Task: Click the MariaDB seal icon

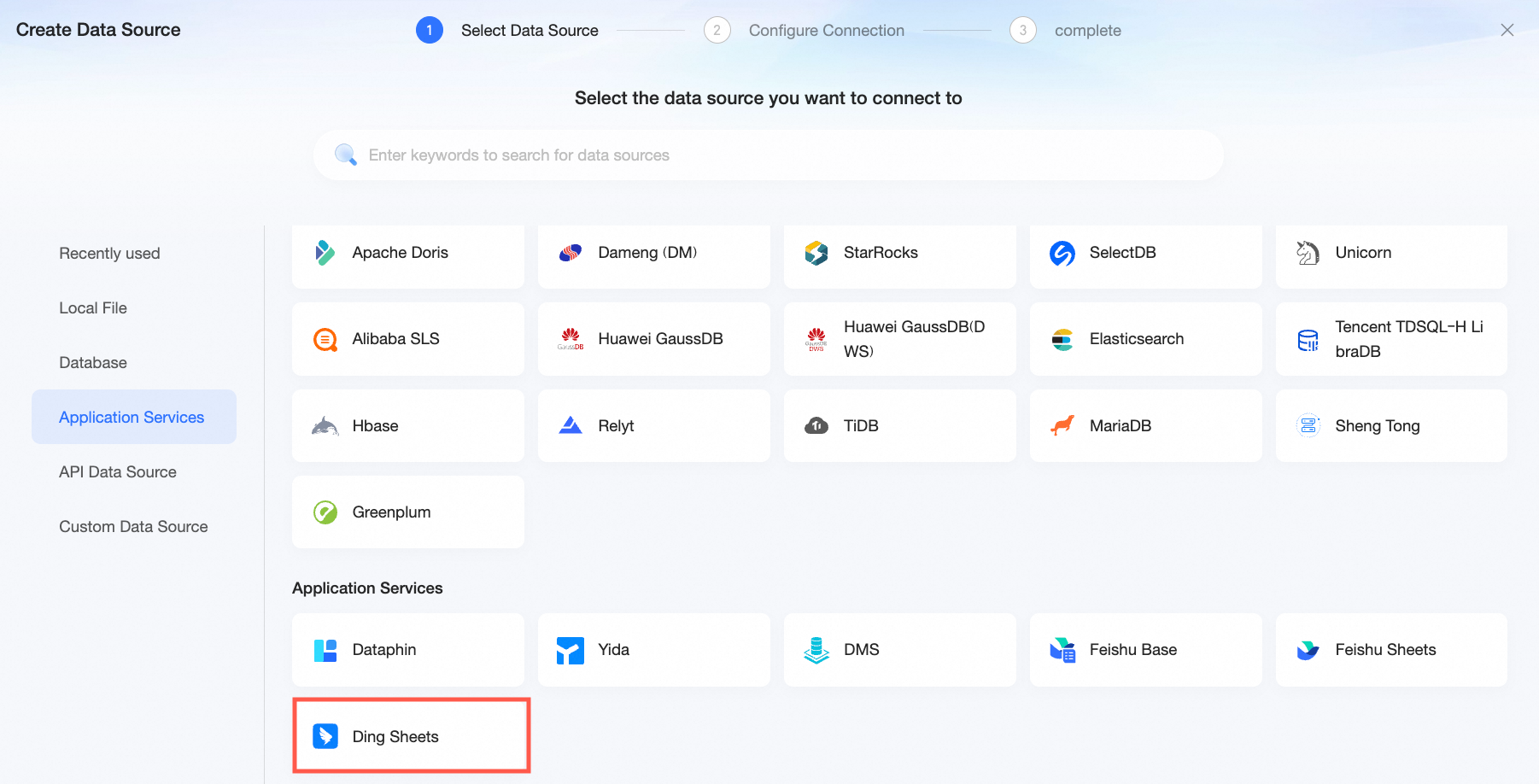Action: tap(1062, 425)
